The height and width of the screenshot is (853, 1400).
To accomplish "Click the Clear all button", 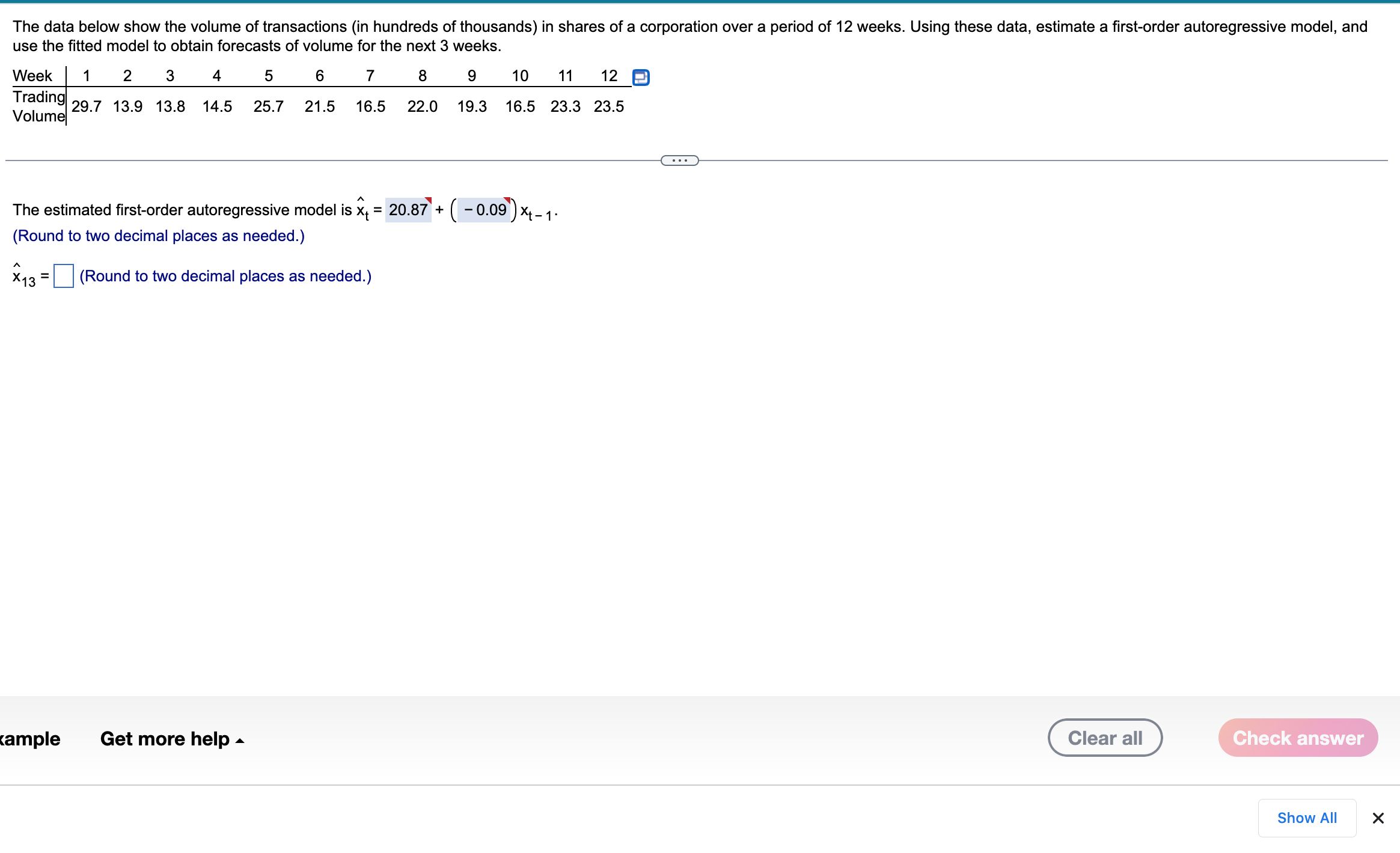I will click(1105, 738).
